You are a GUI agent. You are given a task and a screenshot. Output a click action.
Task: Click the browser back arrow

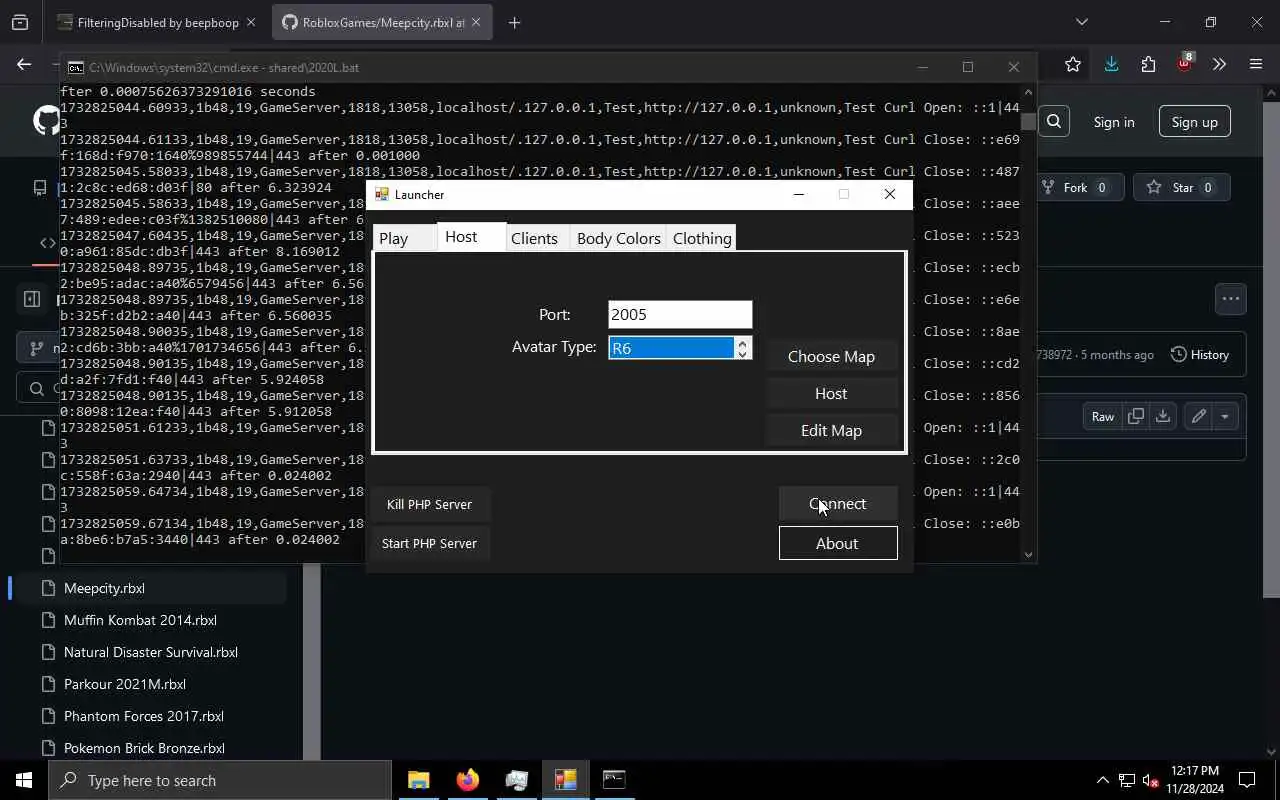pos(24,64)
